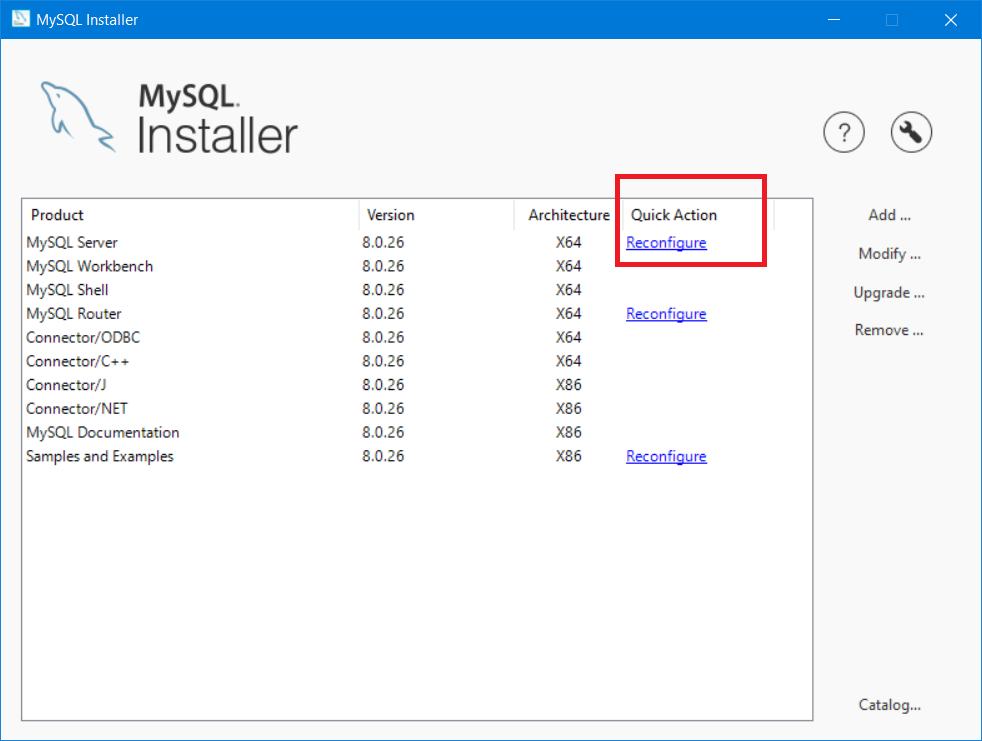The image size is (982, 741).
Task: Select the MySQL Workbench row
Action: (x=417, y=266)
